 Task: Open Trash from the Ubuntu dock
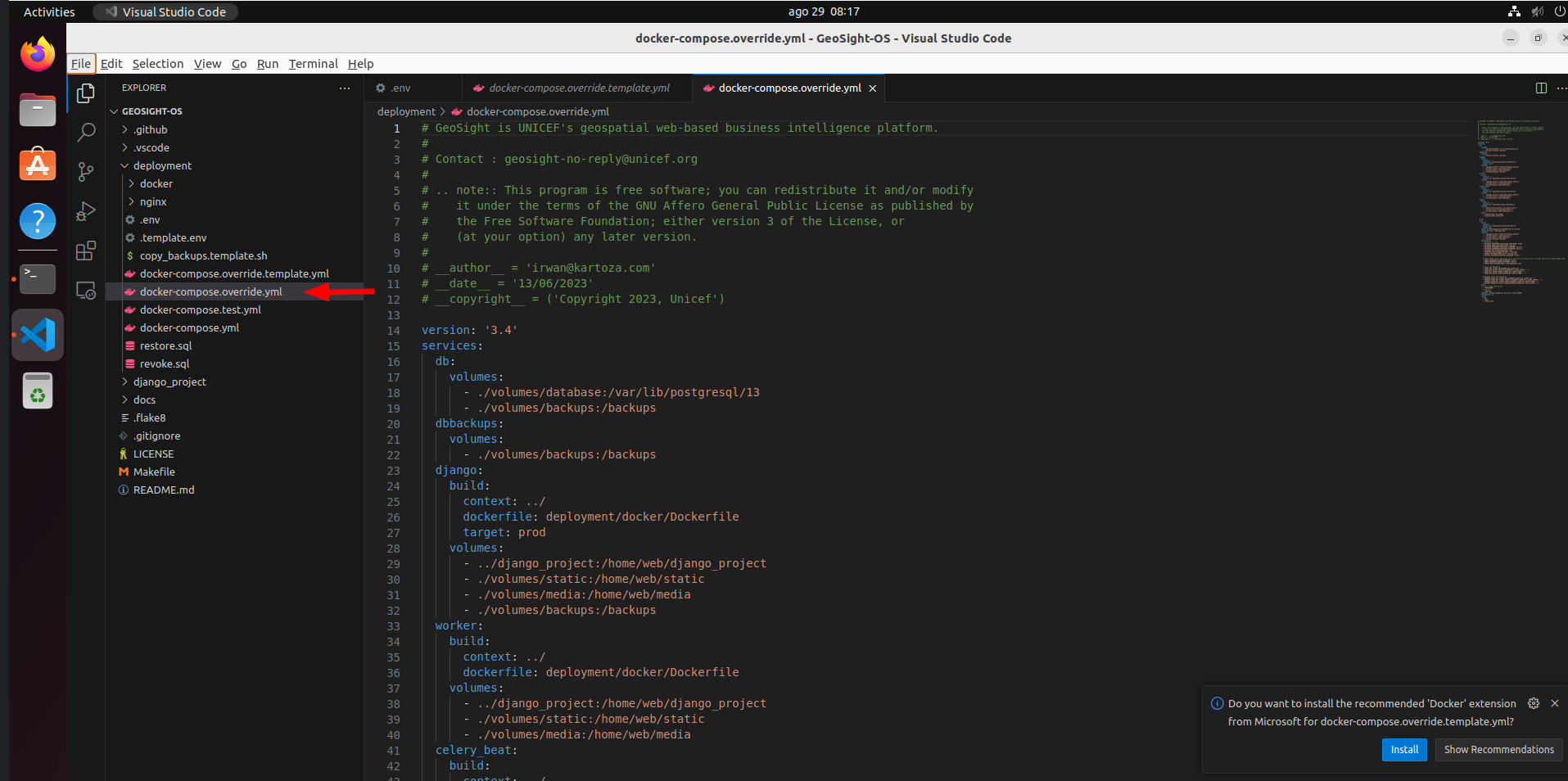click(x=38, y=390)
